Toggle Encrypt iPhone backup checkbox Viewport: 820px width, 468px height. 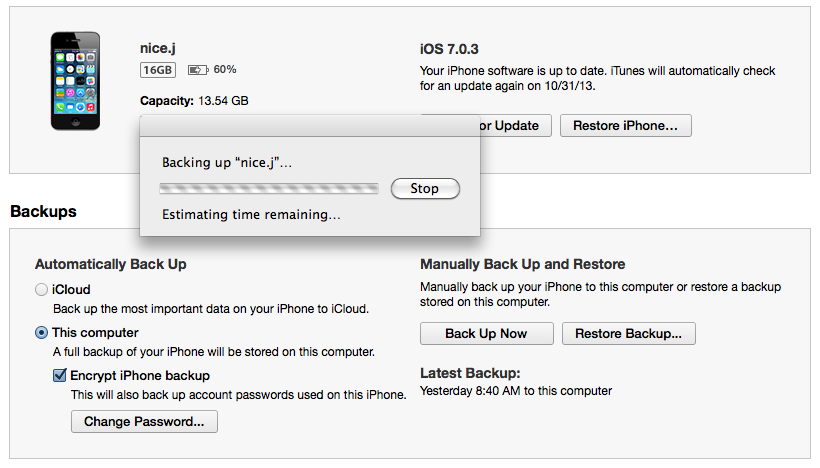coord(59,376)
